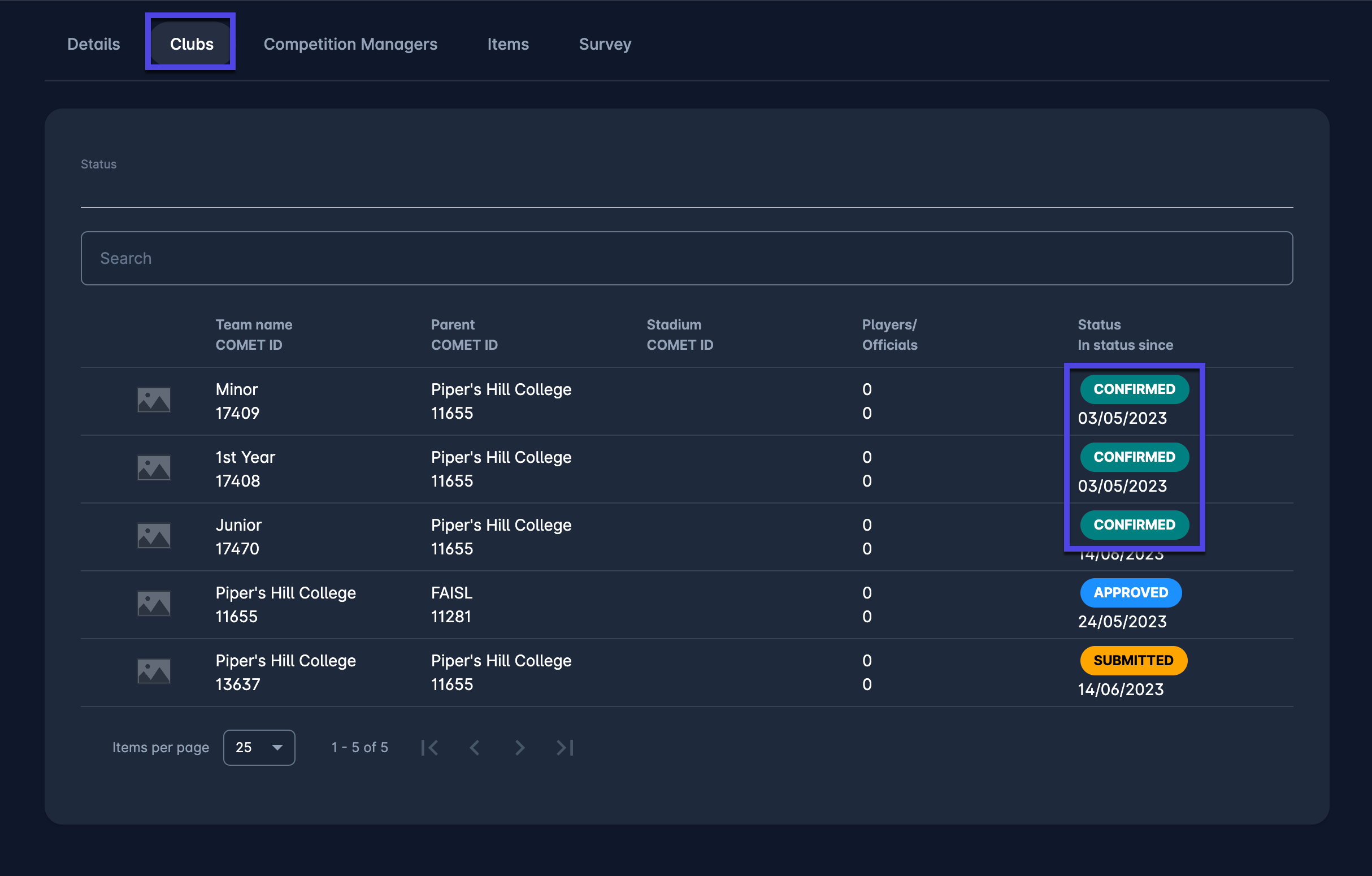Open the Competition Managers tab
The height and width of the screenshot is (876, 1372).
(x=350, y=44)
